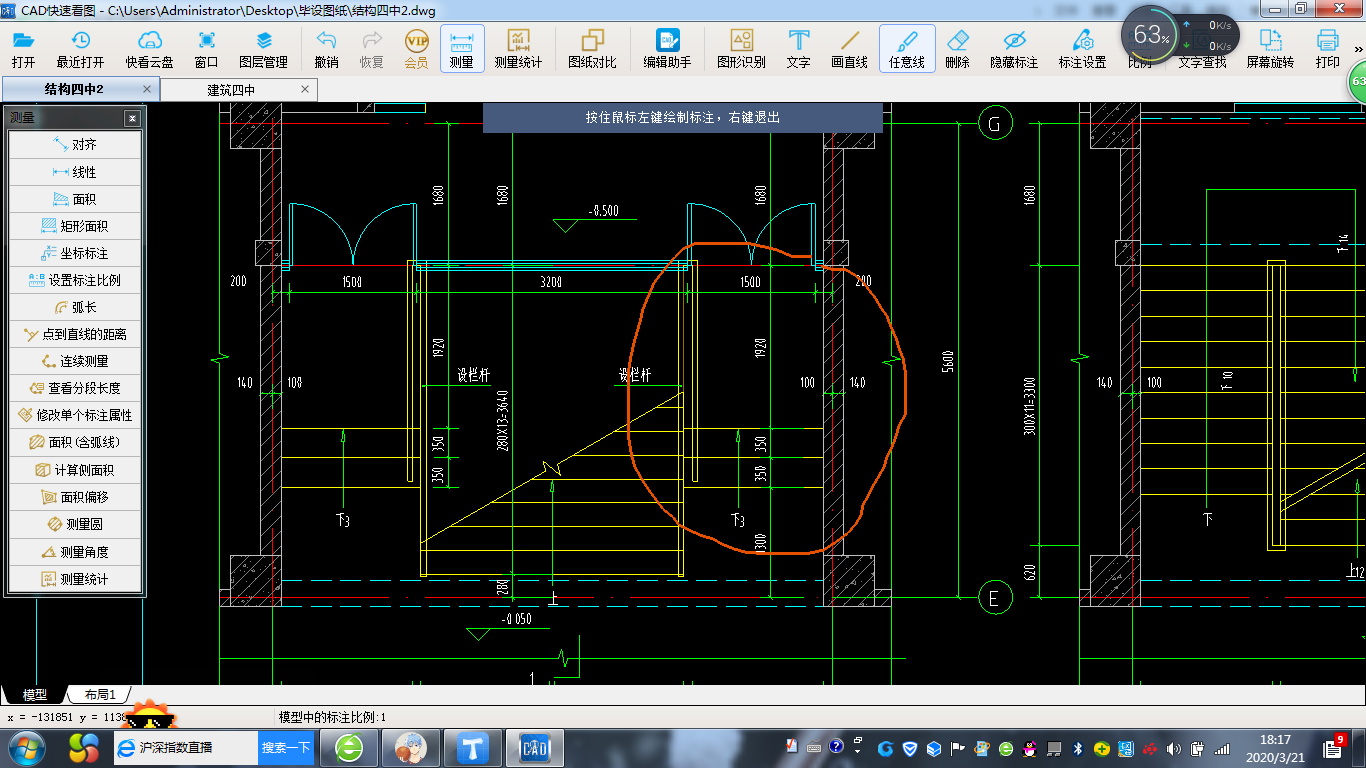Close the 建筑四中 tab
The height and width of the screenshot is (768, 1366).
point(307,89)
